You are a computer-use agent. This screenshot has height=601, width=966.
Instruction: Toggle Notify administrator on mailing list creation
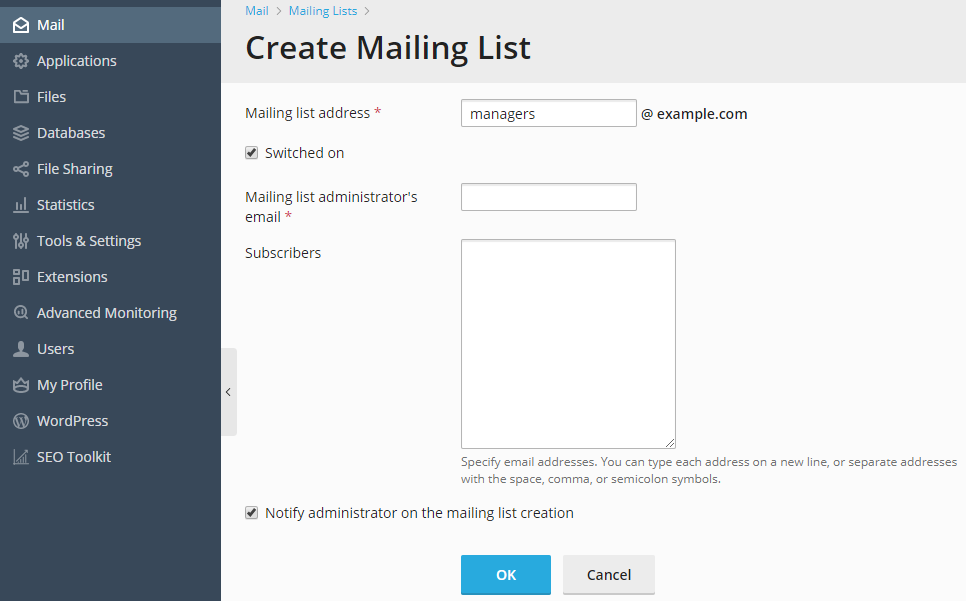(252, 513)
